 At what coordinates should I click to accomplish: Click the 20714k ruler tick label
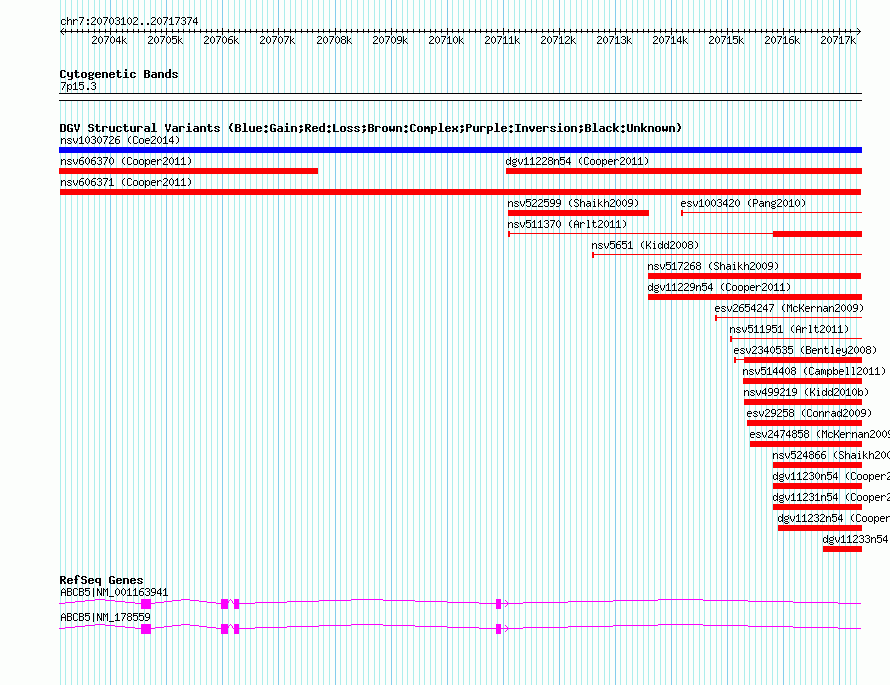point(670,40)
